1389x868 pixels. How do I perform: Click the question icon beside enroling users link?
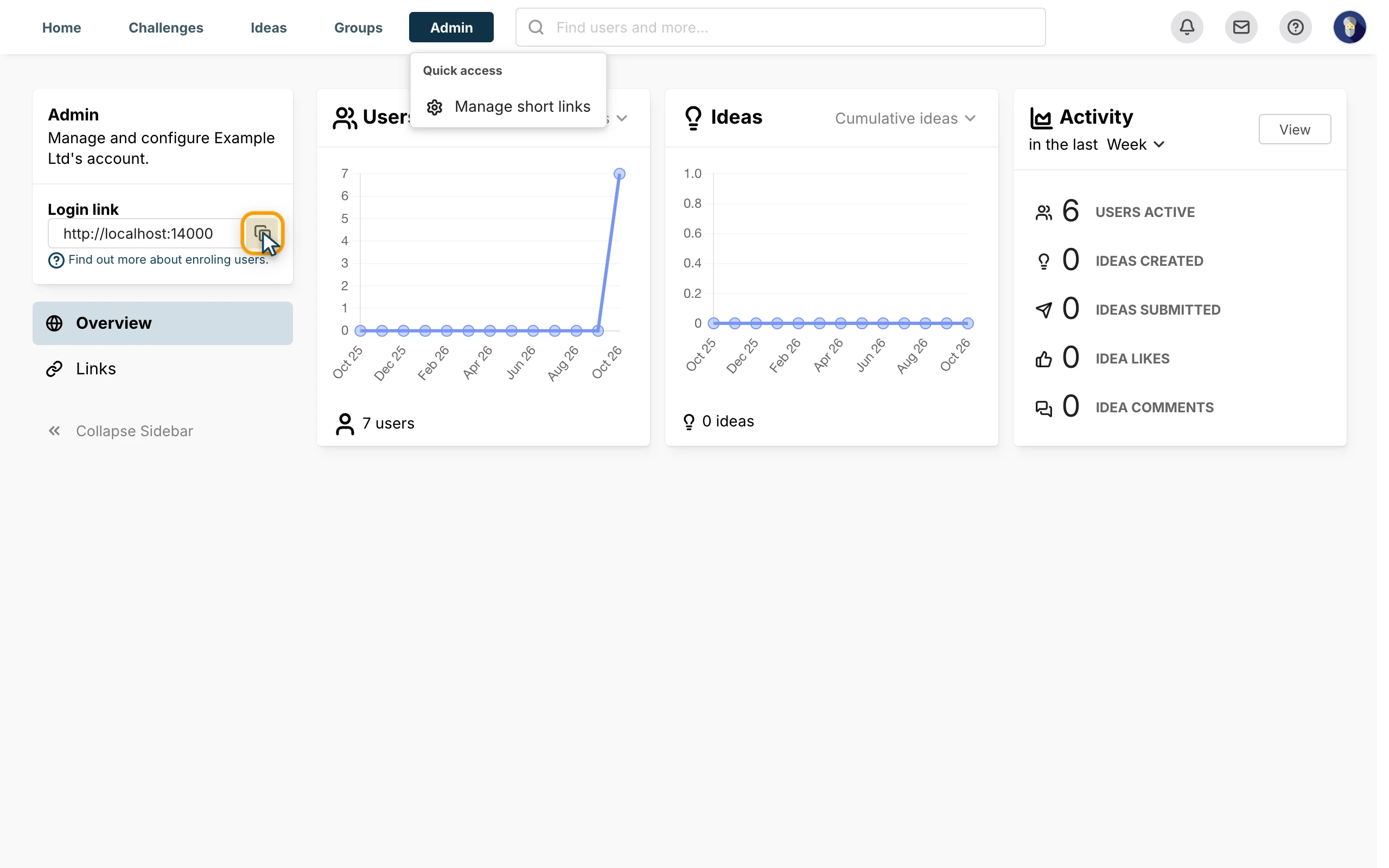(56, 260)
